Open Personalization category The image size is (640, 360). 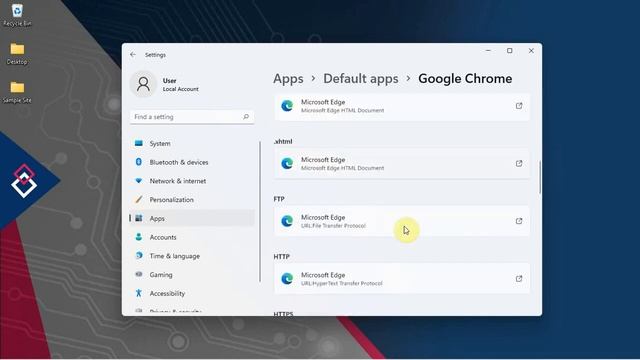[x=192, y=200]
